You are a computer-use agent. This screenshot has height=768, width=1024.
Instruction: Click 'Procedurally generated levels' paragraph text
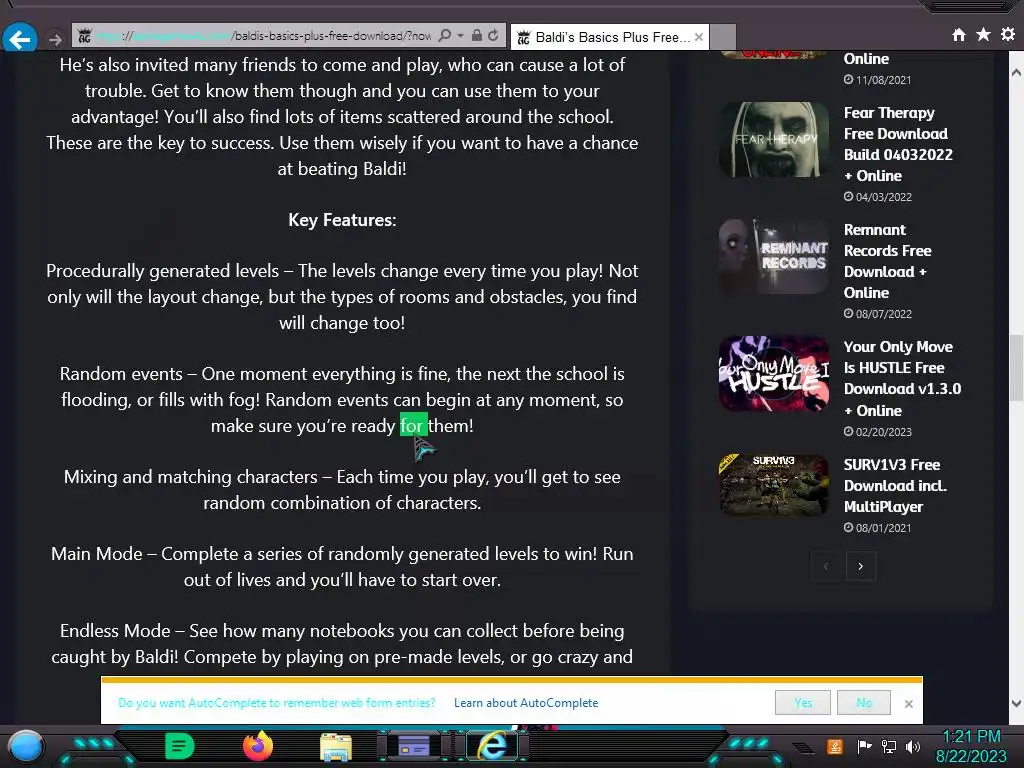pos(342,296)
